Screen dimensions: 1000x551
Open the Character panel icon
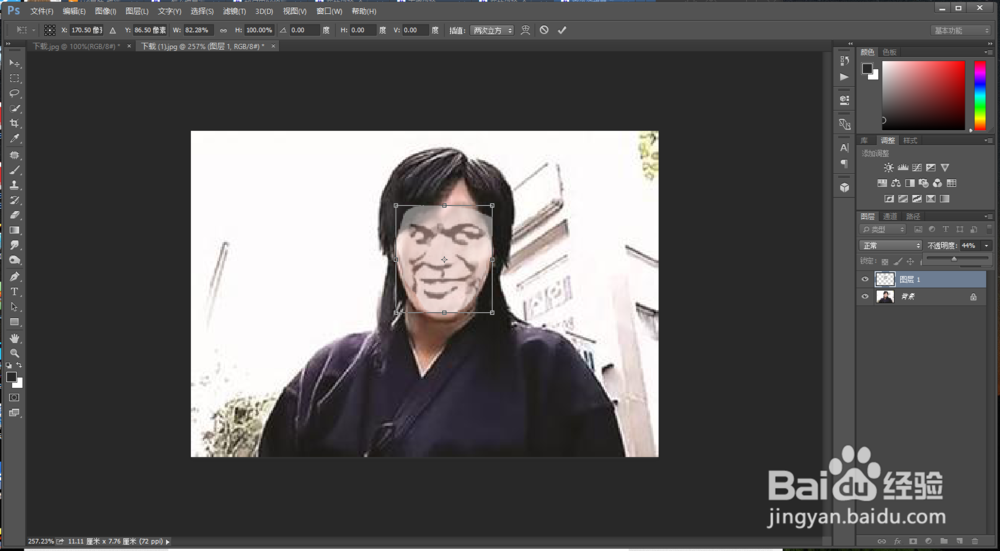pyautogui.click(x=844, y=147)
